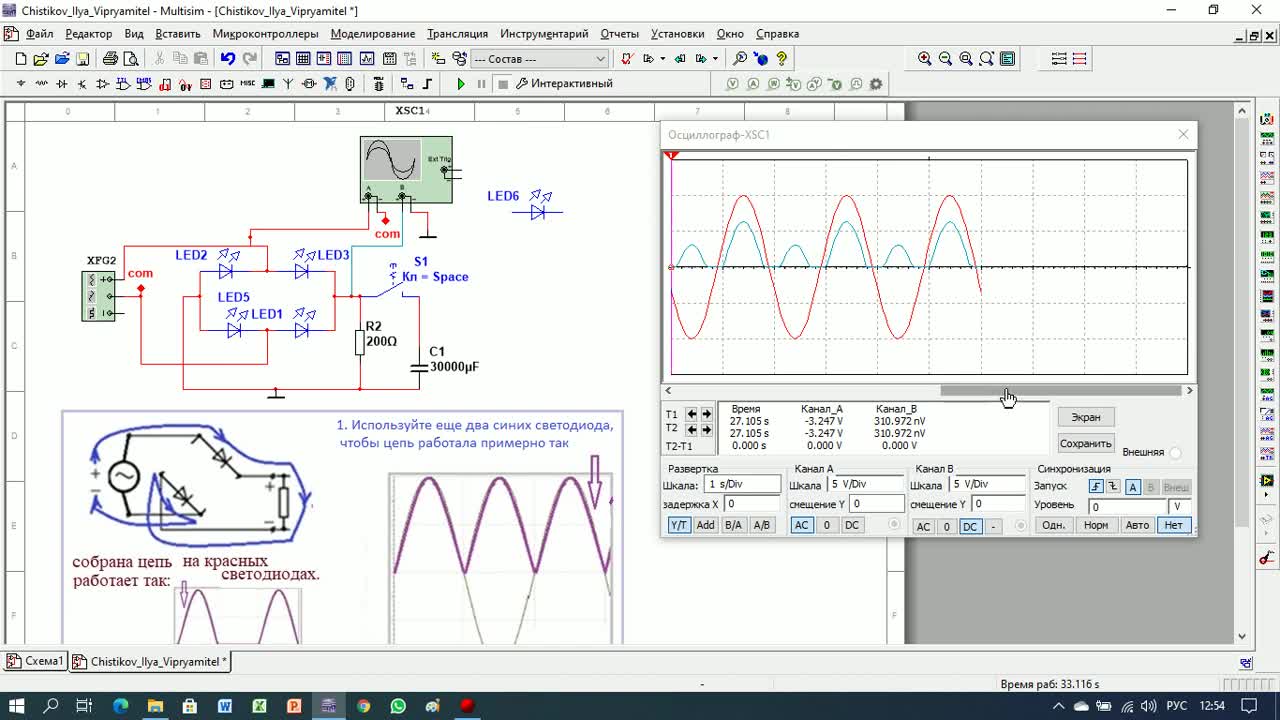Select Y/T timebase display mode
The width and height of the screenshot is (1280, 720).
[x=680, y=525]
